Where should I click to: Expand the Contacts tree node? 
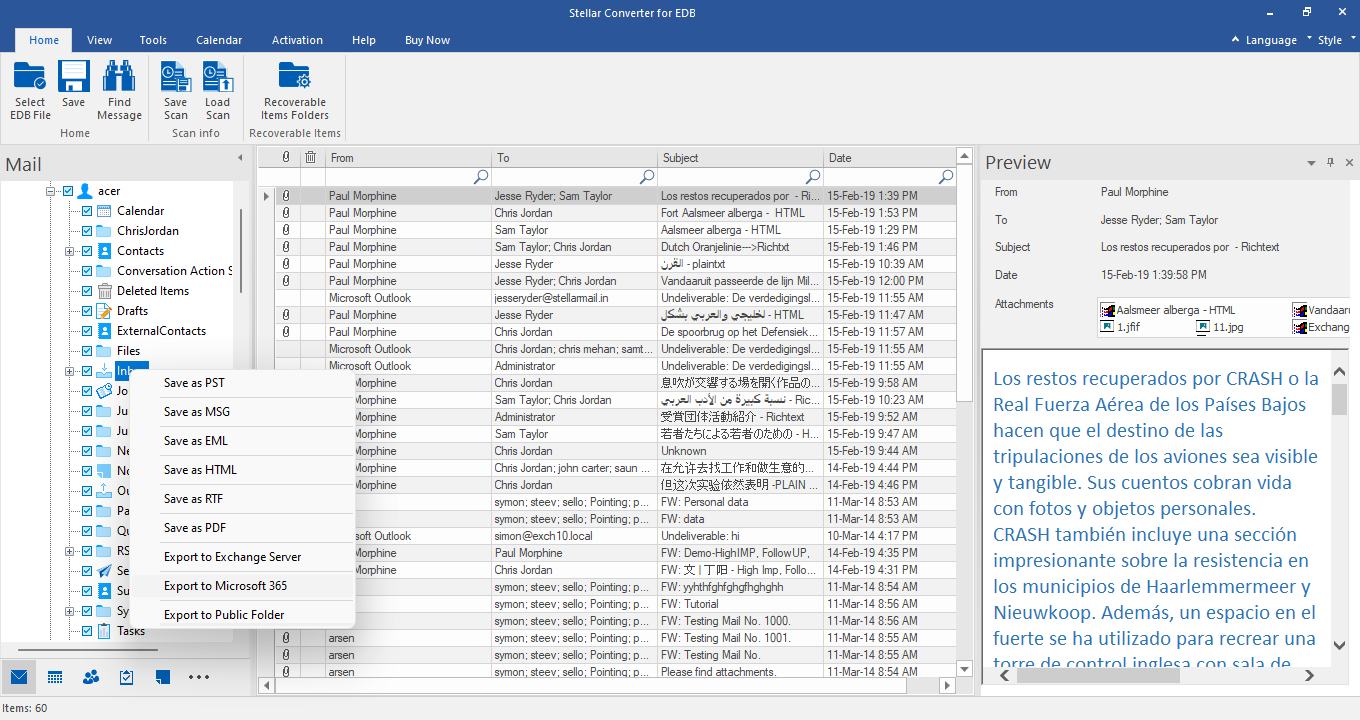(70, 251)
